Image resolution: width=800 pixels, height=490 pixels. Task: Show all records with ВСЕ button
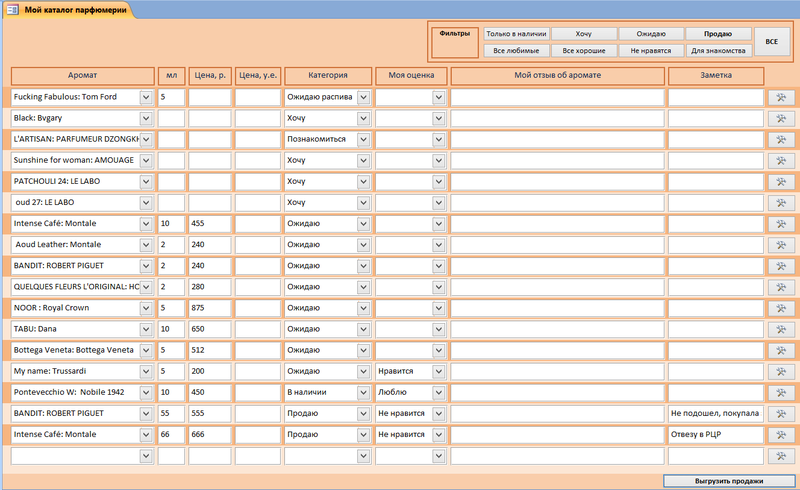(x=771, y=42)
